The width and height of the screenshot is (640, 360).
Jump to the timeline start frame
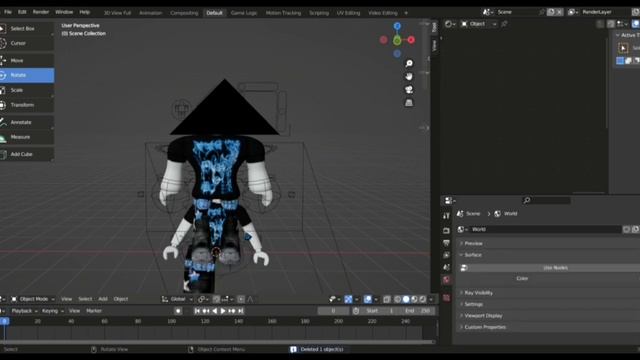pos(197,311)
